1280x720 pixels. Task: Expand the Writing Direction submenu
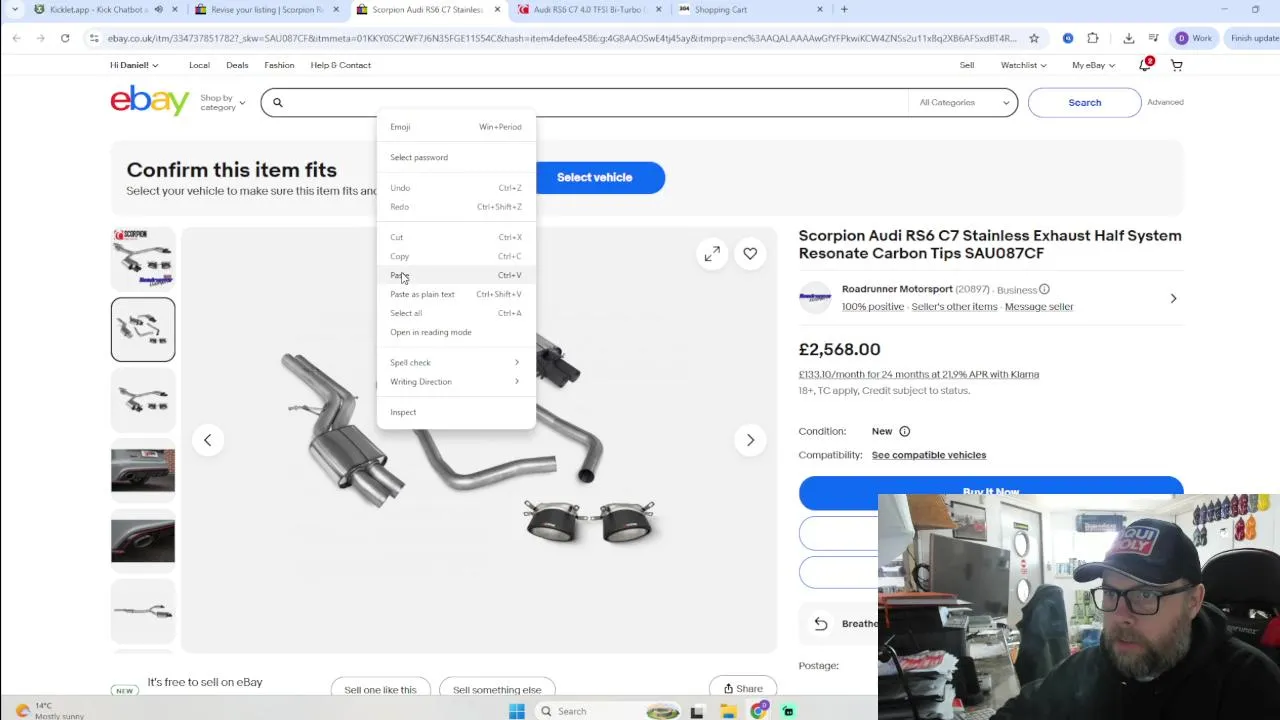[456, 381]
